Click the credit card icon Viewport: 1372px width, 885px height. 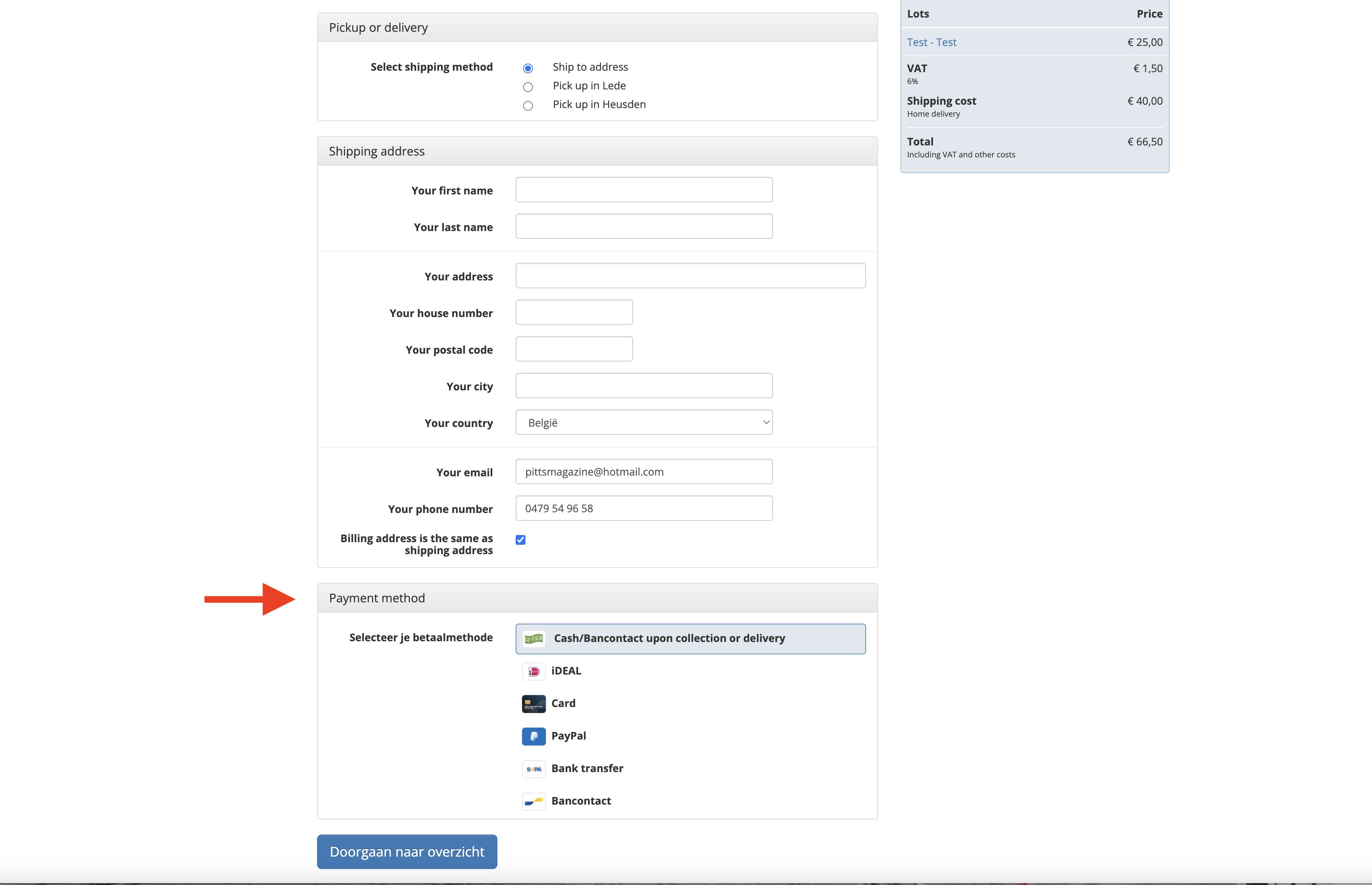click(533, 703)
